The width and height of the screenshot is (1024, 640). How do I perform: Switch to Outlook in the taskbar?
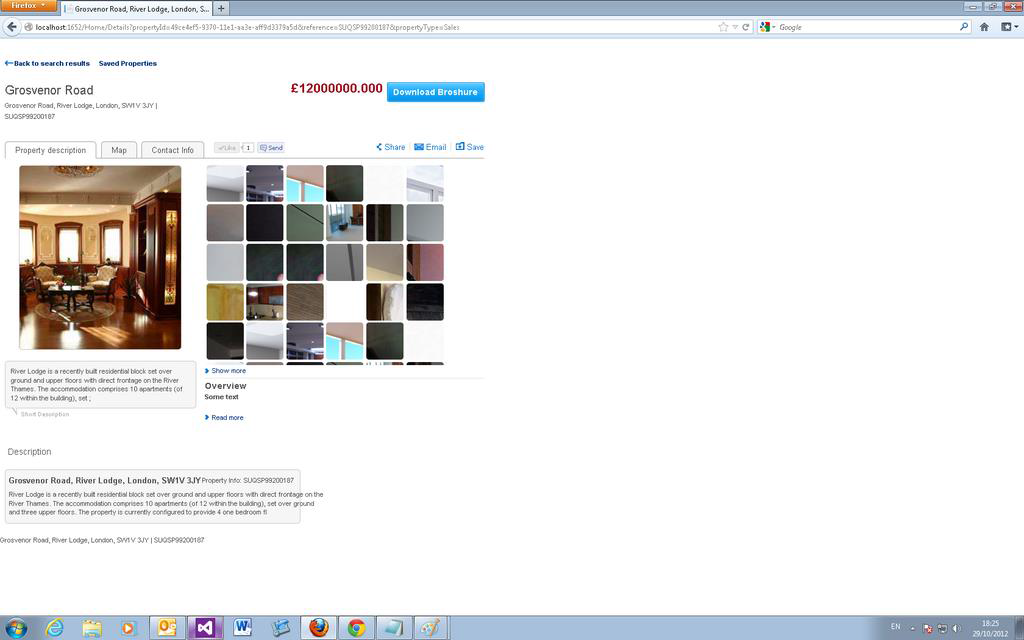pos(167,628)
